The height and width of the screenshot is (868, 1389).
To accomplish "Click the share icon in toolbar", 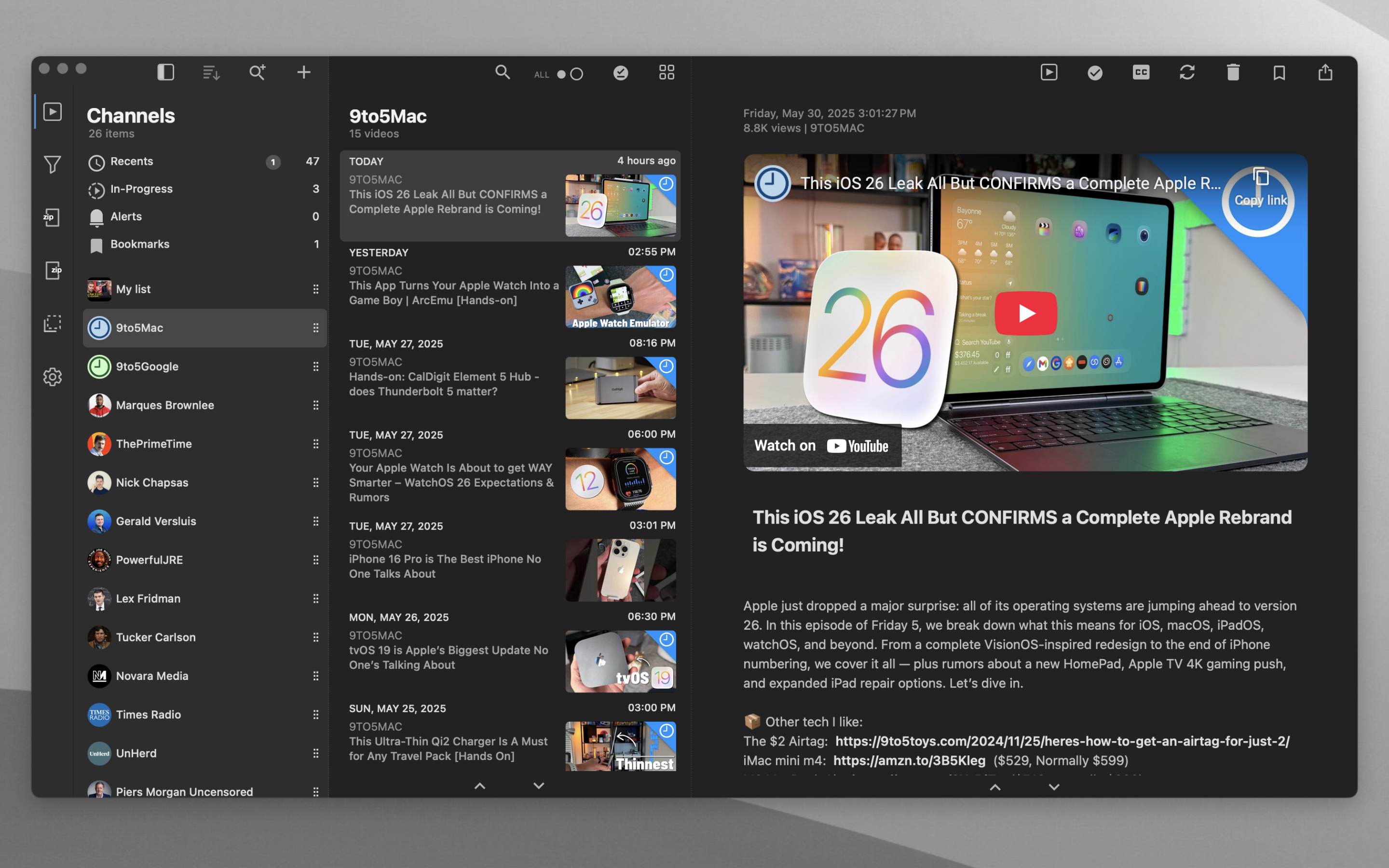I will [1325, 72].
